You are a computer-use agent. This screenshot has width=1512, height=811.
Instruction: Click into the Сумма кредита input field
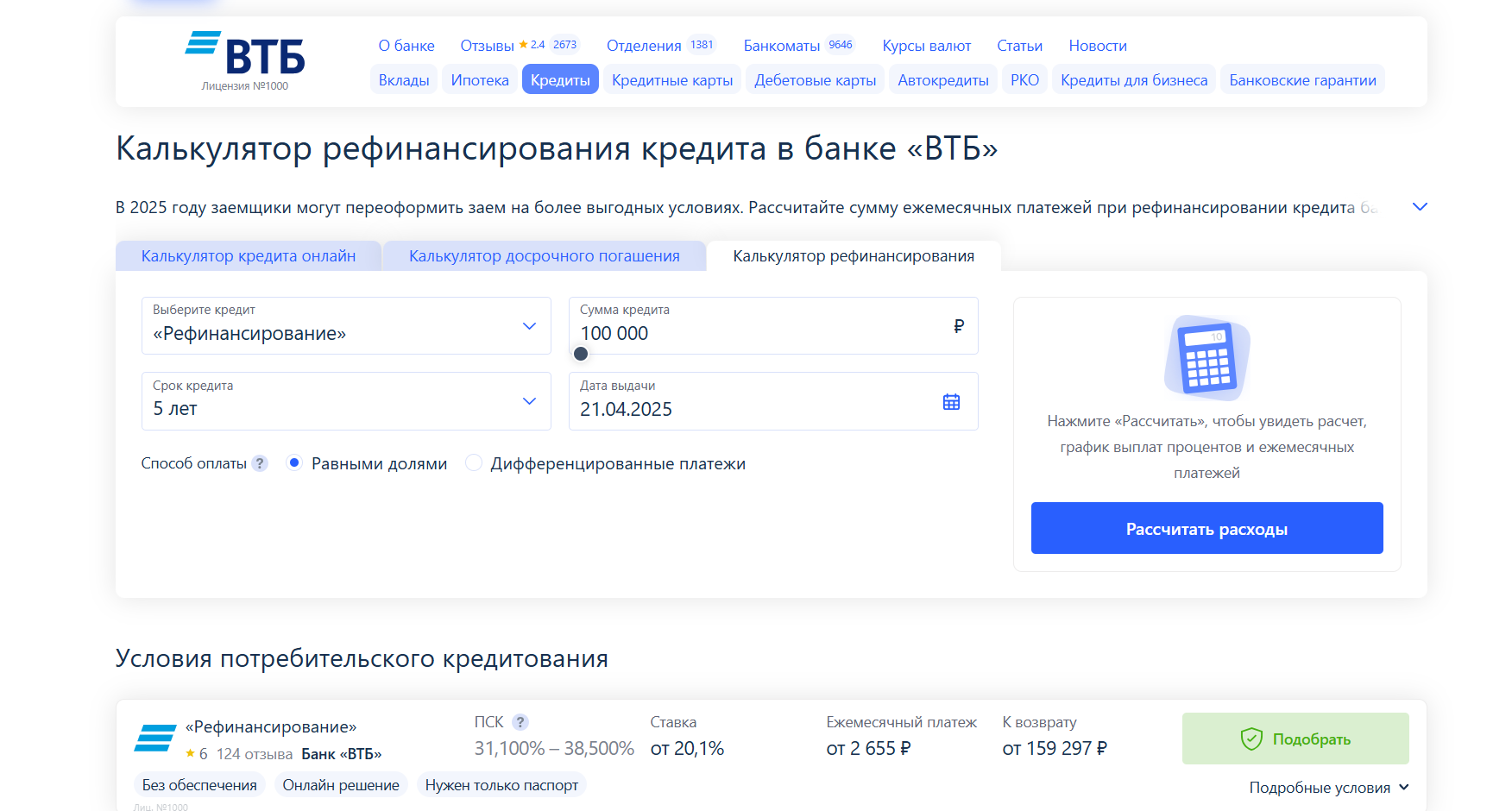[x=759, y=333]
